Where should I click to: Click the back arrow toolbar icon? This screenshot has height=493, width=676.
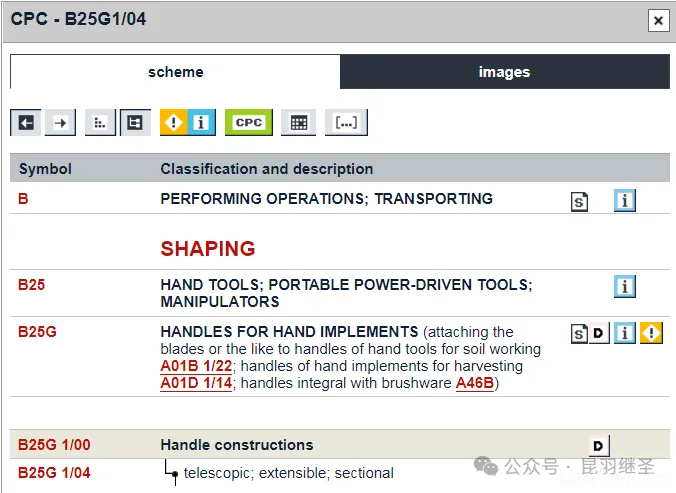point(27,122)
